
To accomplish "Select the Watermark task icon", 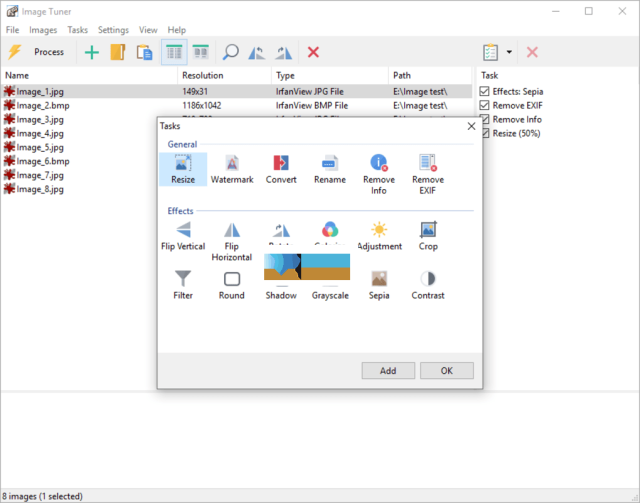I will pyautogui.click(x=232, y=169).
